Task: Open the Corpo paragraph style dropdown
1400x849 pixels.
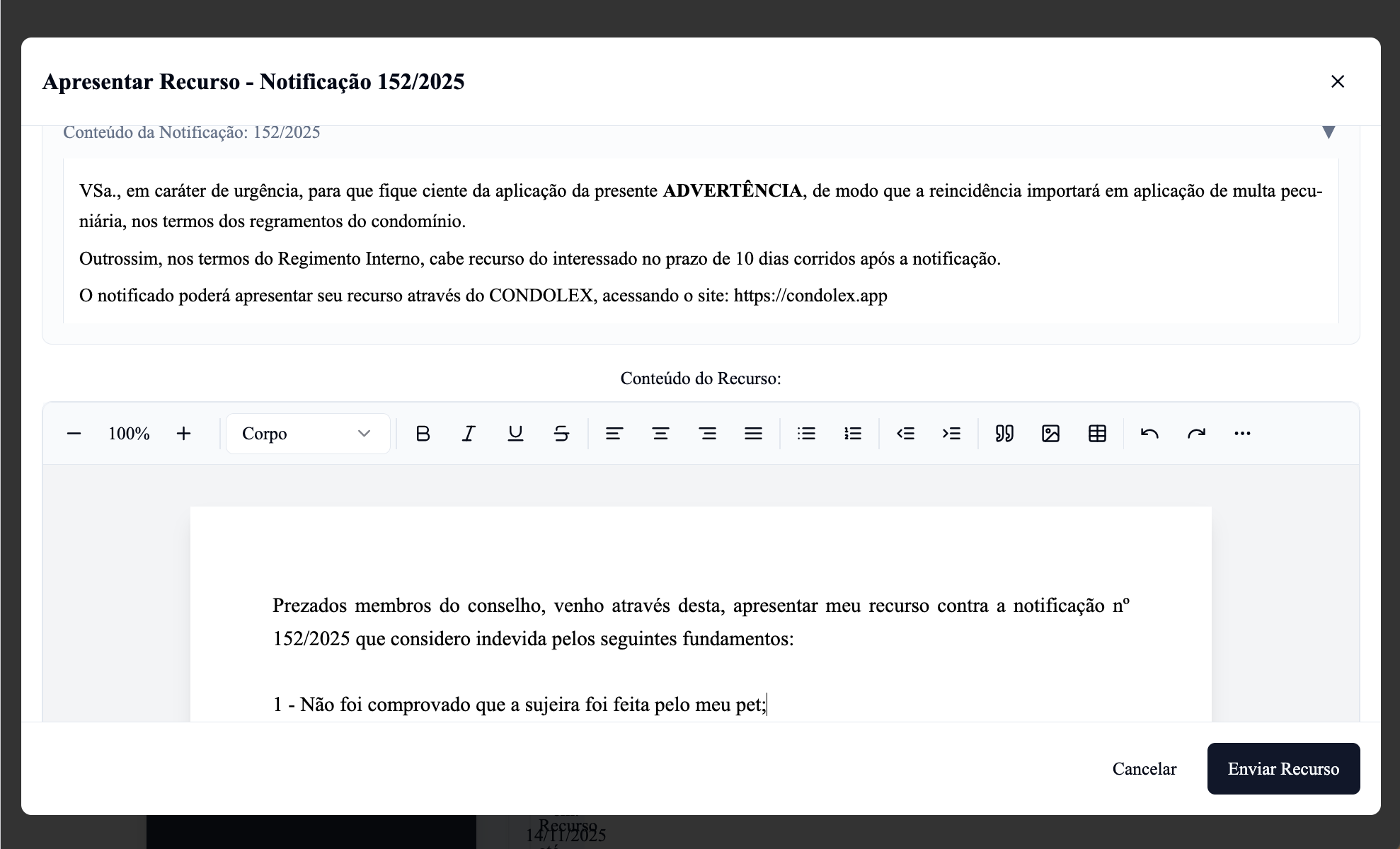Action: coord(308,434)
